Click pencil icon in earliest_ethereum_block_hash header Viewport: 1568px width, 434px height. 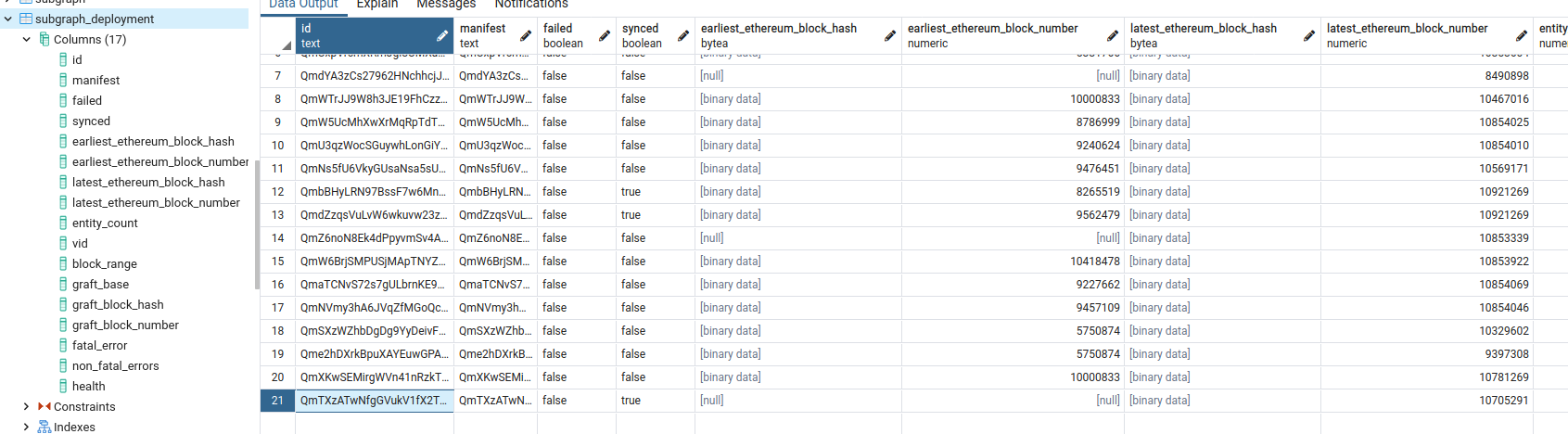click(x=890, y=35)
